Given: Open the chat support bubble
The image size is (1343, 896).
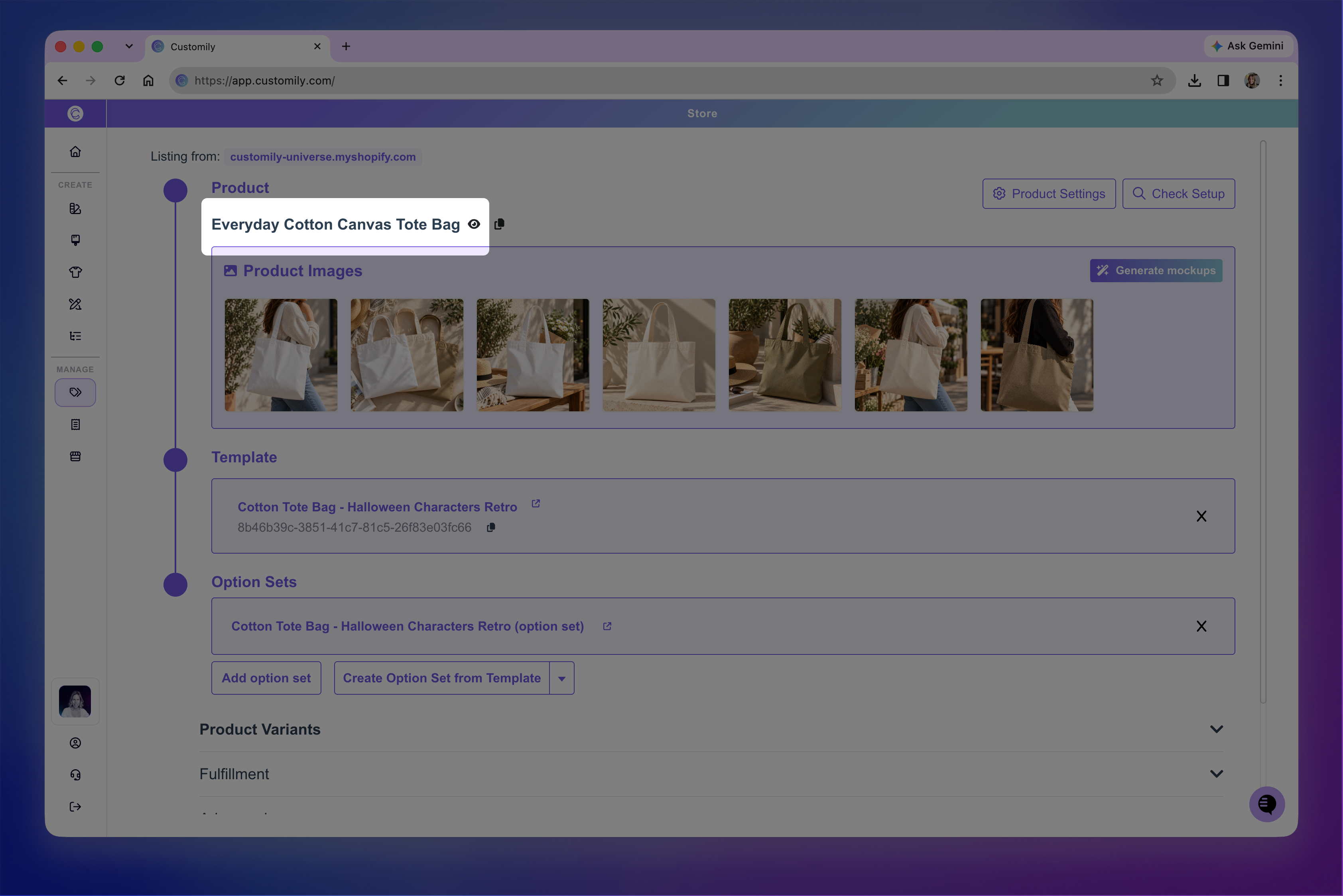Looking at the screenshot, I should click(x=1266, y=804).
